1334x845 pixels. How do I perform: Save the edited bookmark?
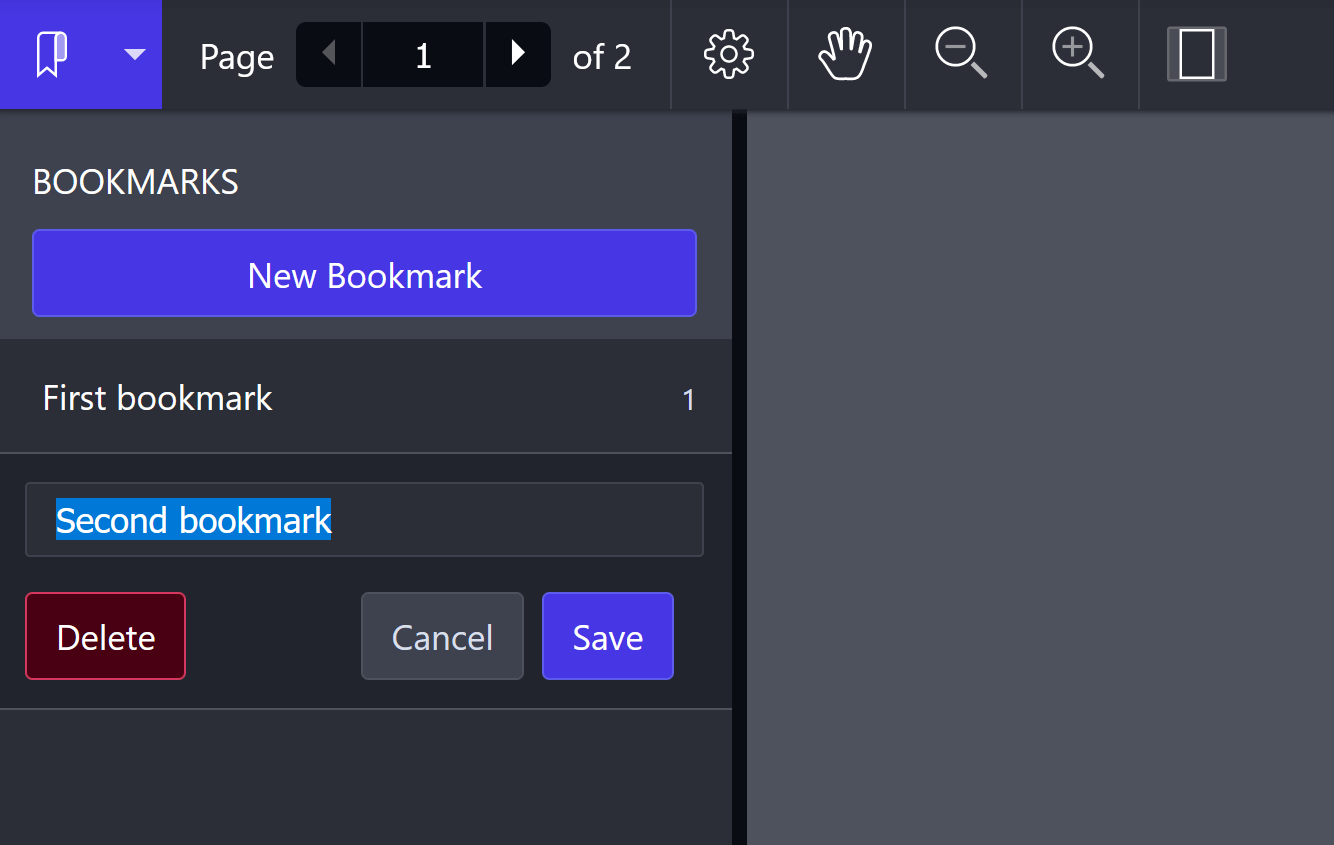(x=607, y=636)
